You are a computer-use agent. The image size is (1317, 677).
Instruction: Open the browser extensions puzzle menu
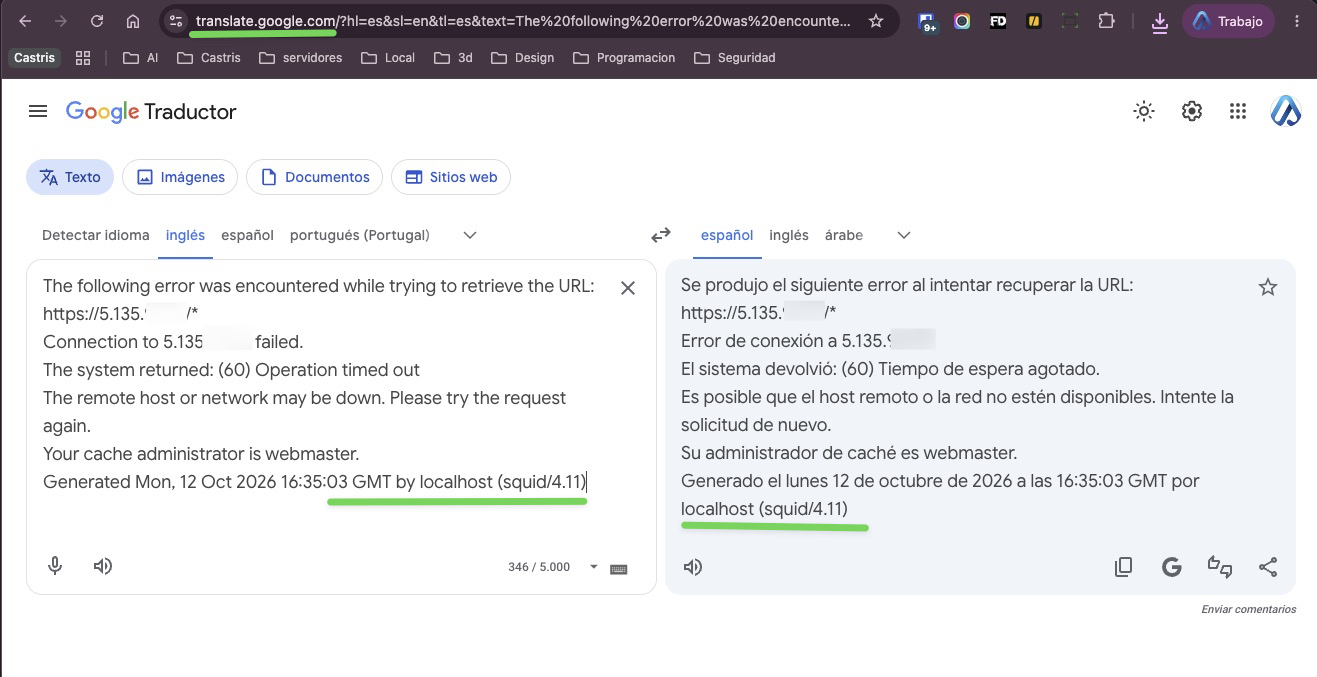(1106, 21)
